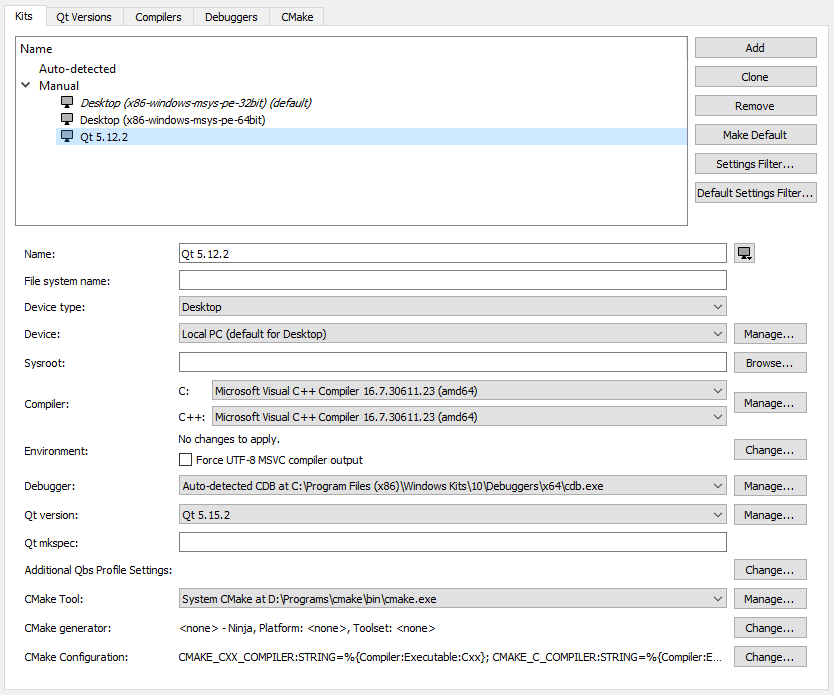Change Additional Qbs Profile Settings
834x695 pixels.
coord(770,570)
